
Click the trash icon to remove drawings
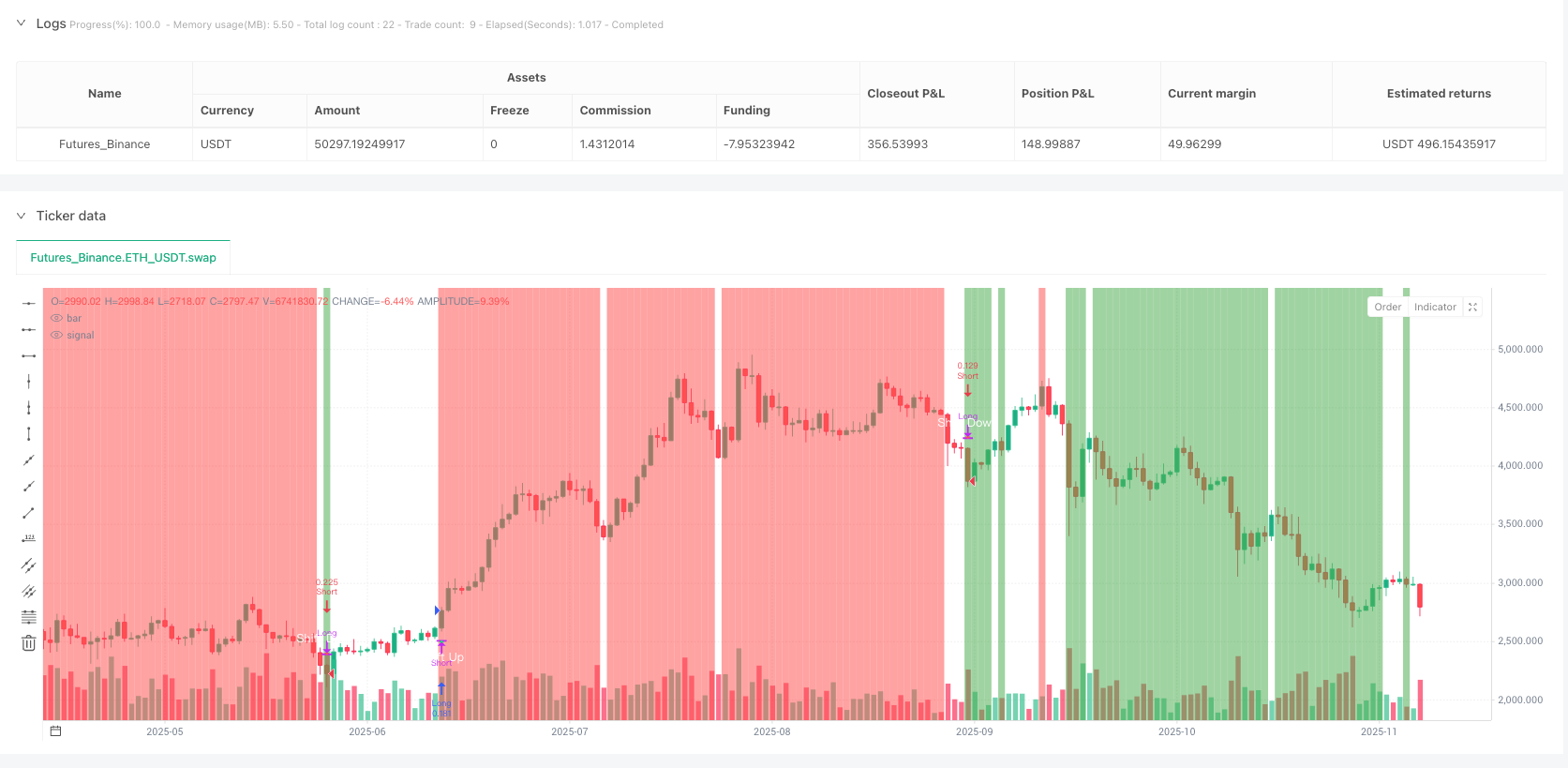click(29, 643)
